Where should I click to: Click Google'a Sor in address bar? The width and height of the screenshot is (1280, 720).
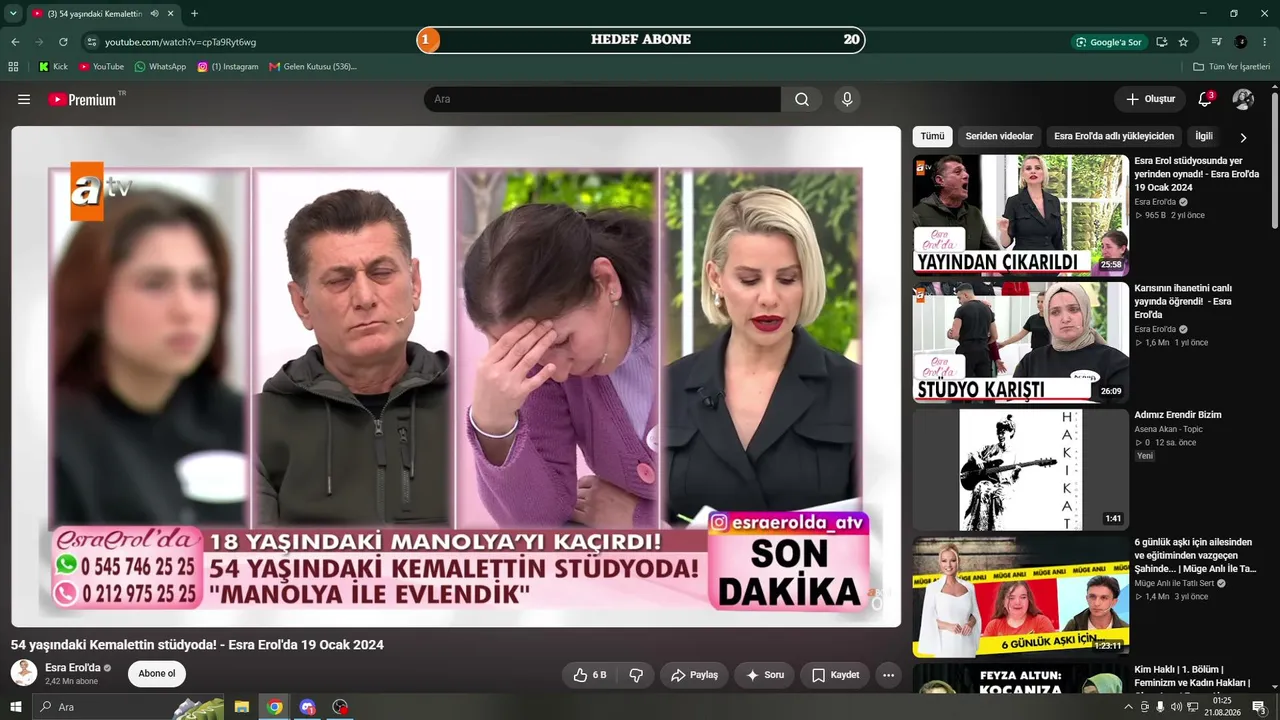pos(1108,42)
